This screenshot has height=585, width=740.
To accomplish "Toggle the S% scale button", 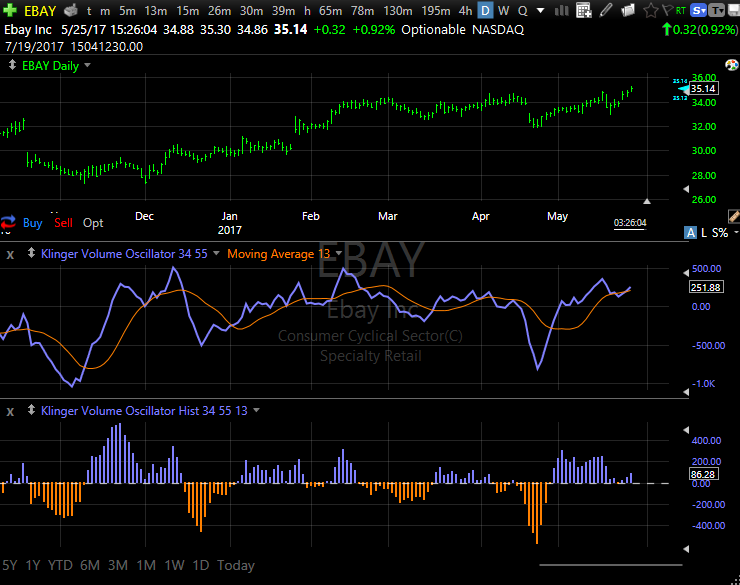I will 720,232.
